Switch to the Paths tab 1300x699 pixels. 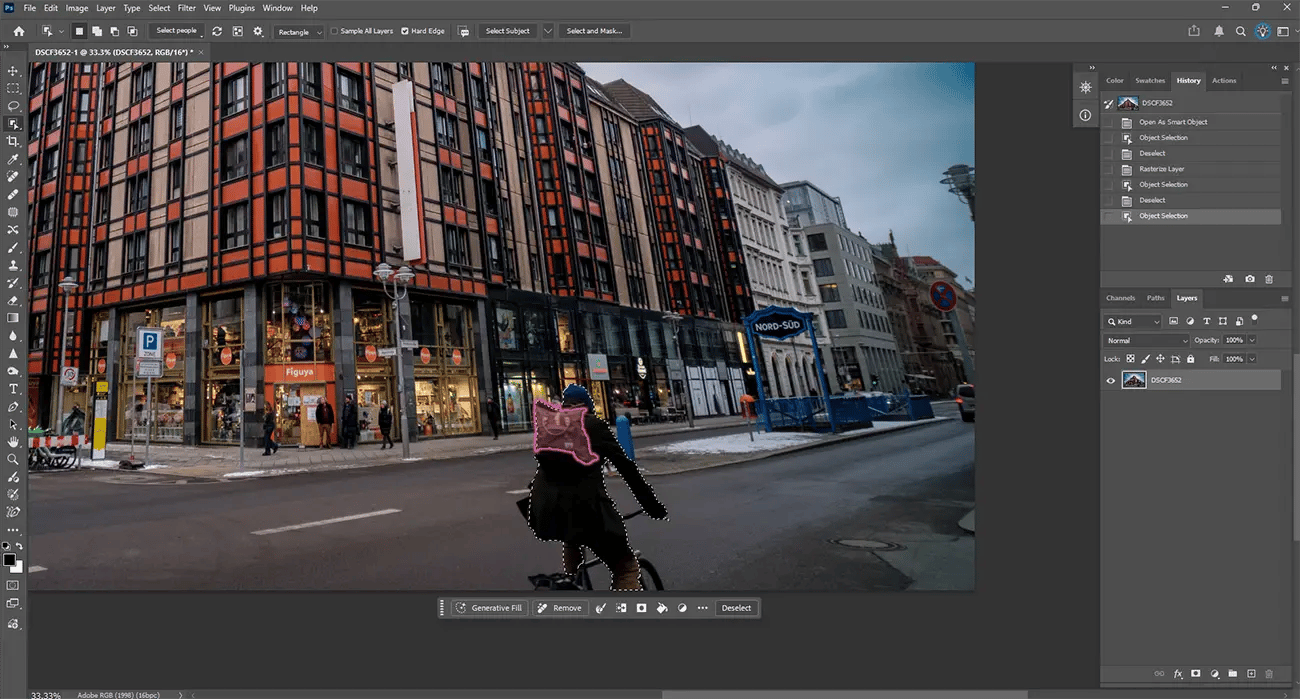(1155, 298)
